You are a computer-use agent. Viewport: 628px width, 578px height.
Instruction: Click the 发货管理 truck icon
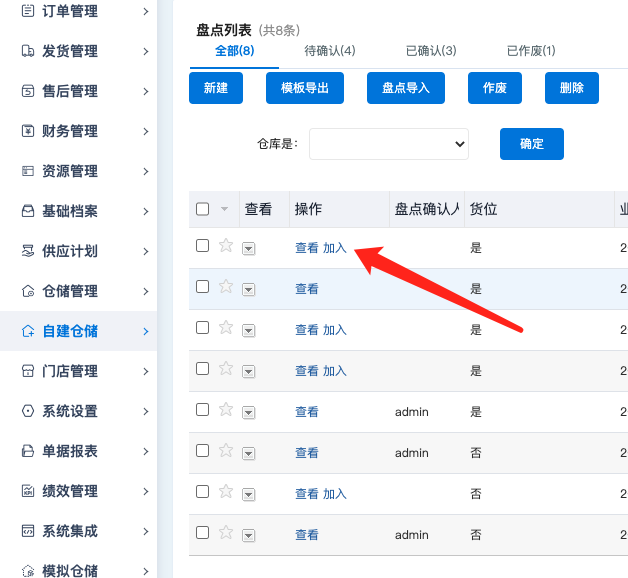(28, 51)
